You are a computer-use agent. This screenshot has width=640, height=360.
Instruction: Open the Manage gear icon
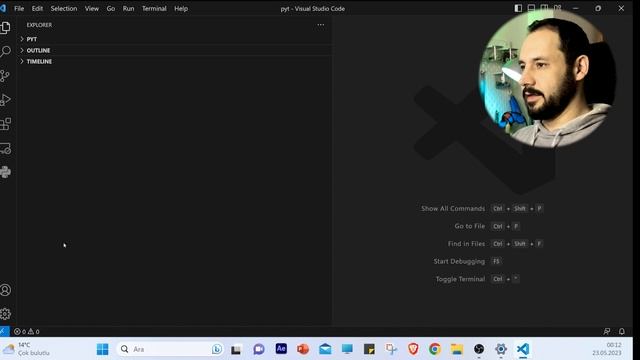[x=5, y=314]
